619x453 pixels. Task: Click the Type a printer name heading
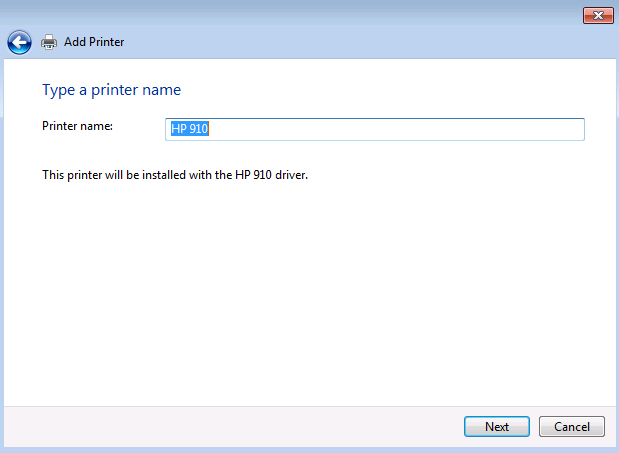point(111,90)
